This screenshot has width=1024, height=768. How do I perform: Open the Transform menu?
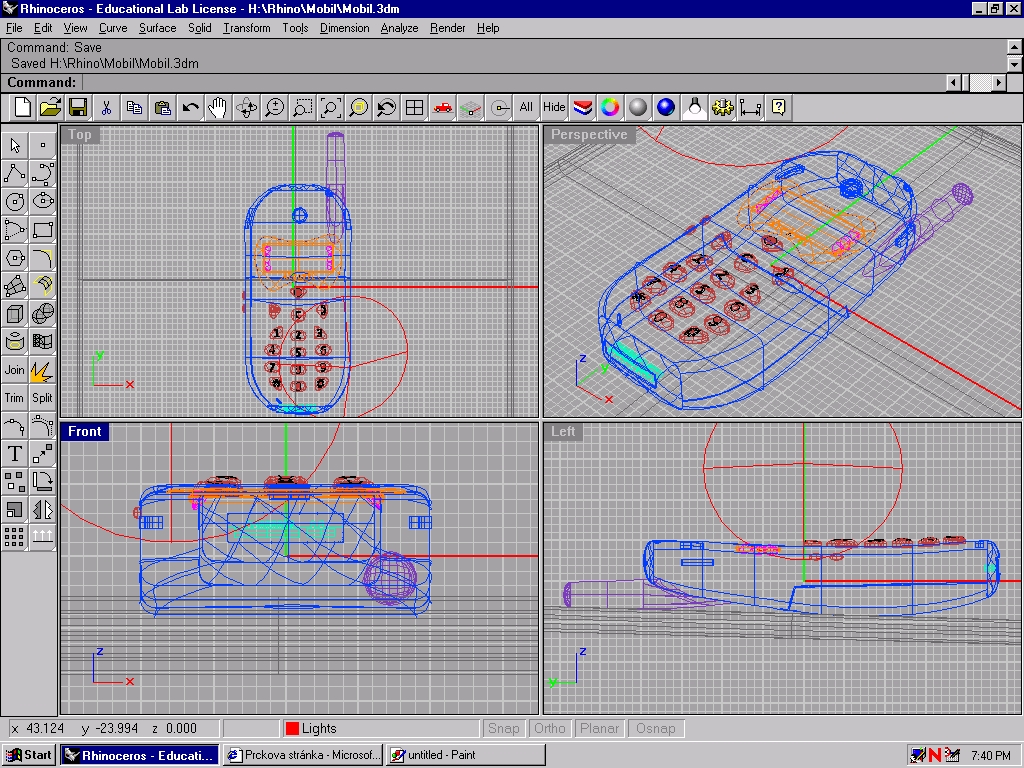(x=246, y=28)
